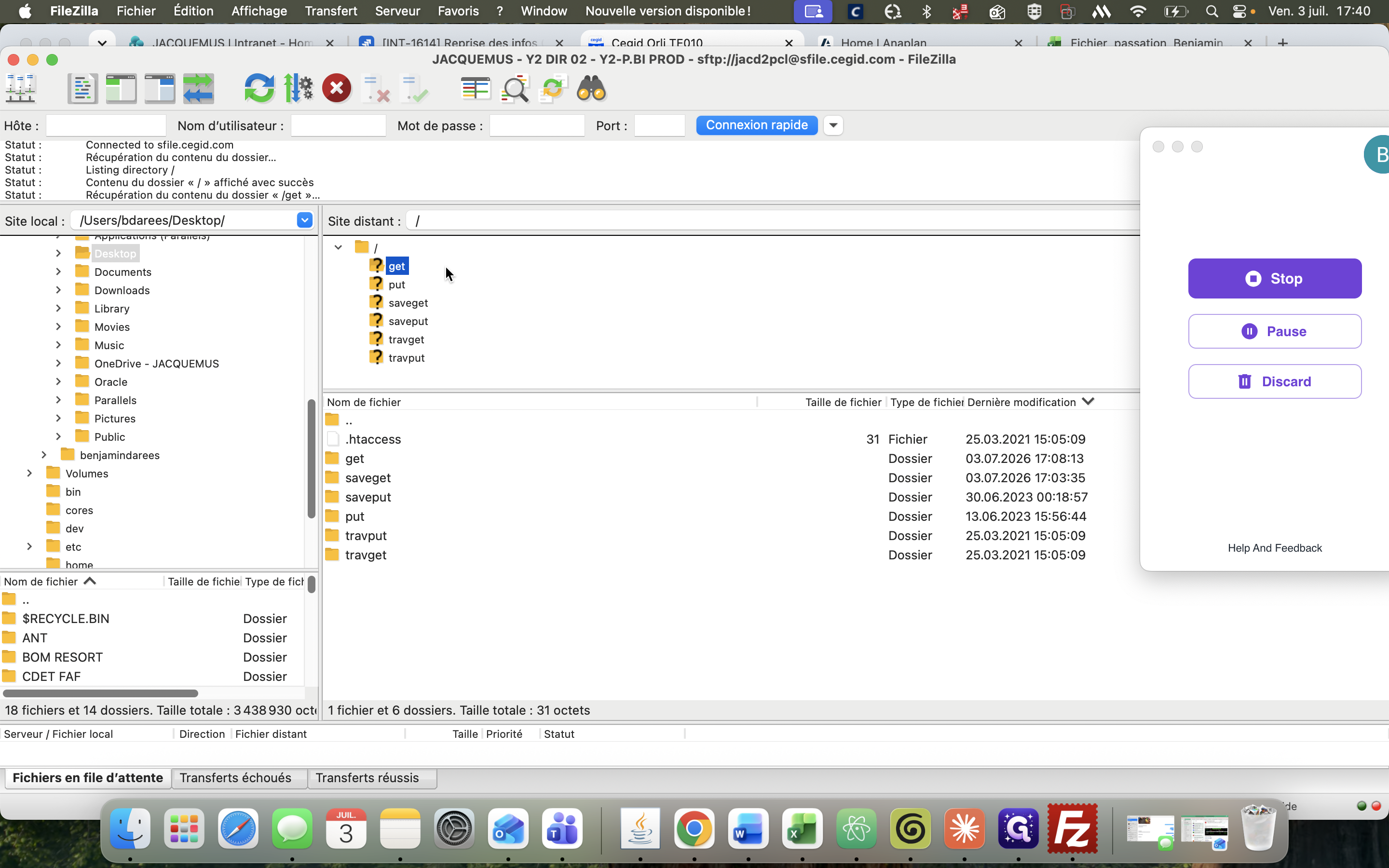1389x868 pixels.
Task: Toggle remote directory tree display icon
Action: 160,89
